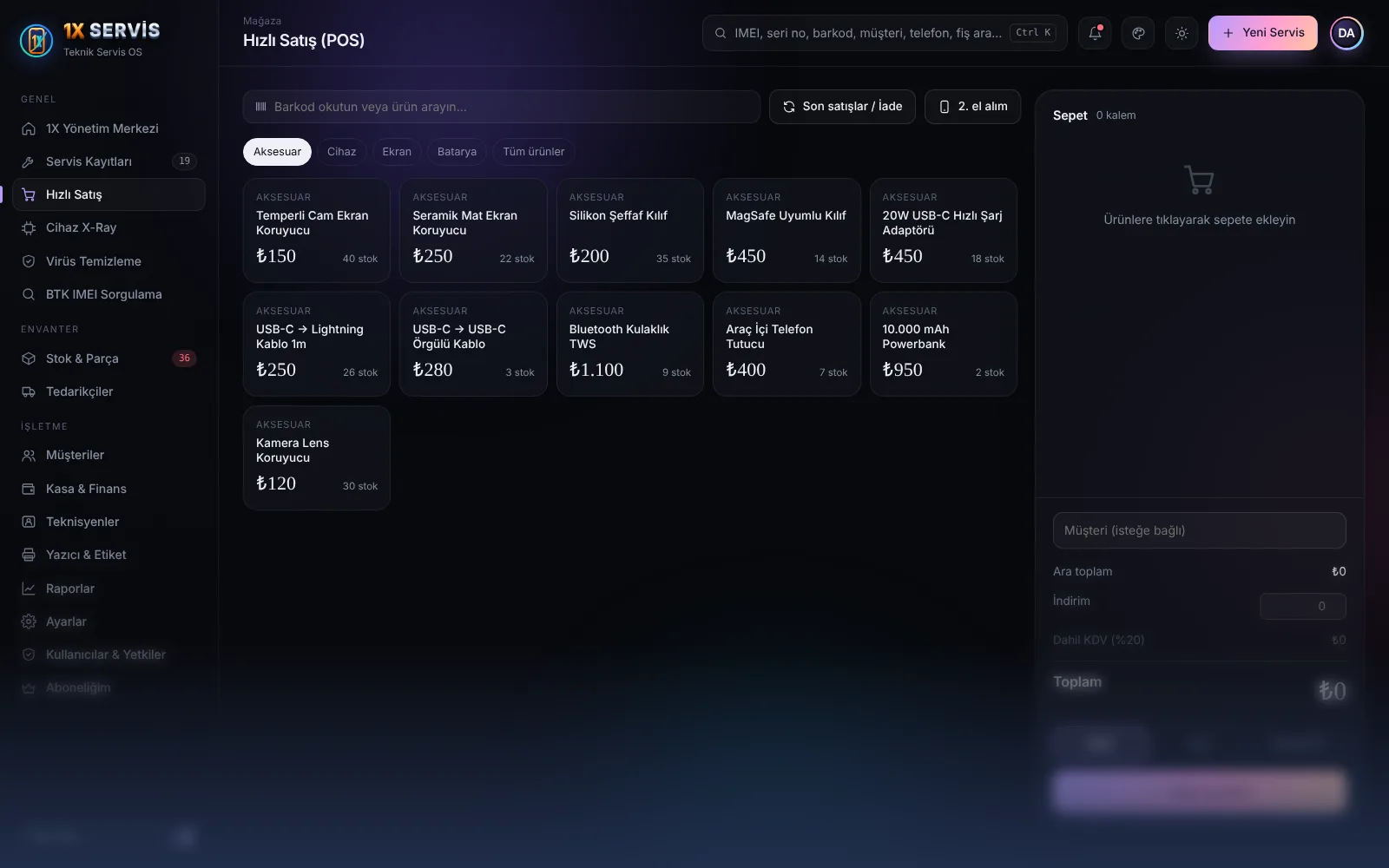Select Hızlı Satış in sidebar
Screen dimensions: 1389x868
pos(109,194)
